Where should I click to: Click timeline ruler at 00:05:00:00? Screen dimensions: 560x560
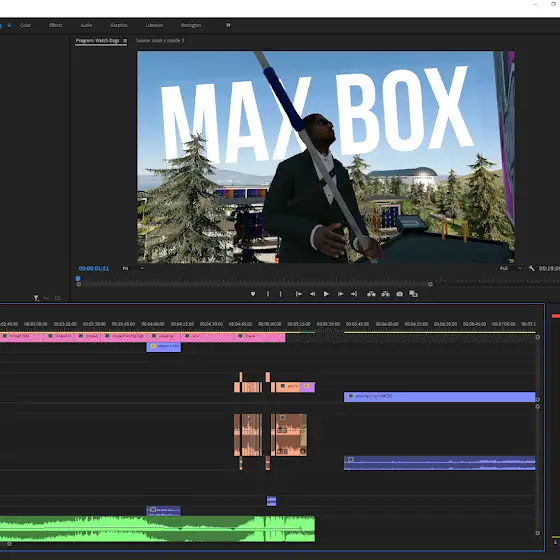[x=269, y=324]
